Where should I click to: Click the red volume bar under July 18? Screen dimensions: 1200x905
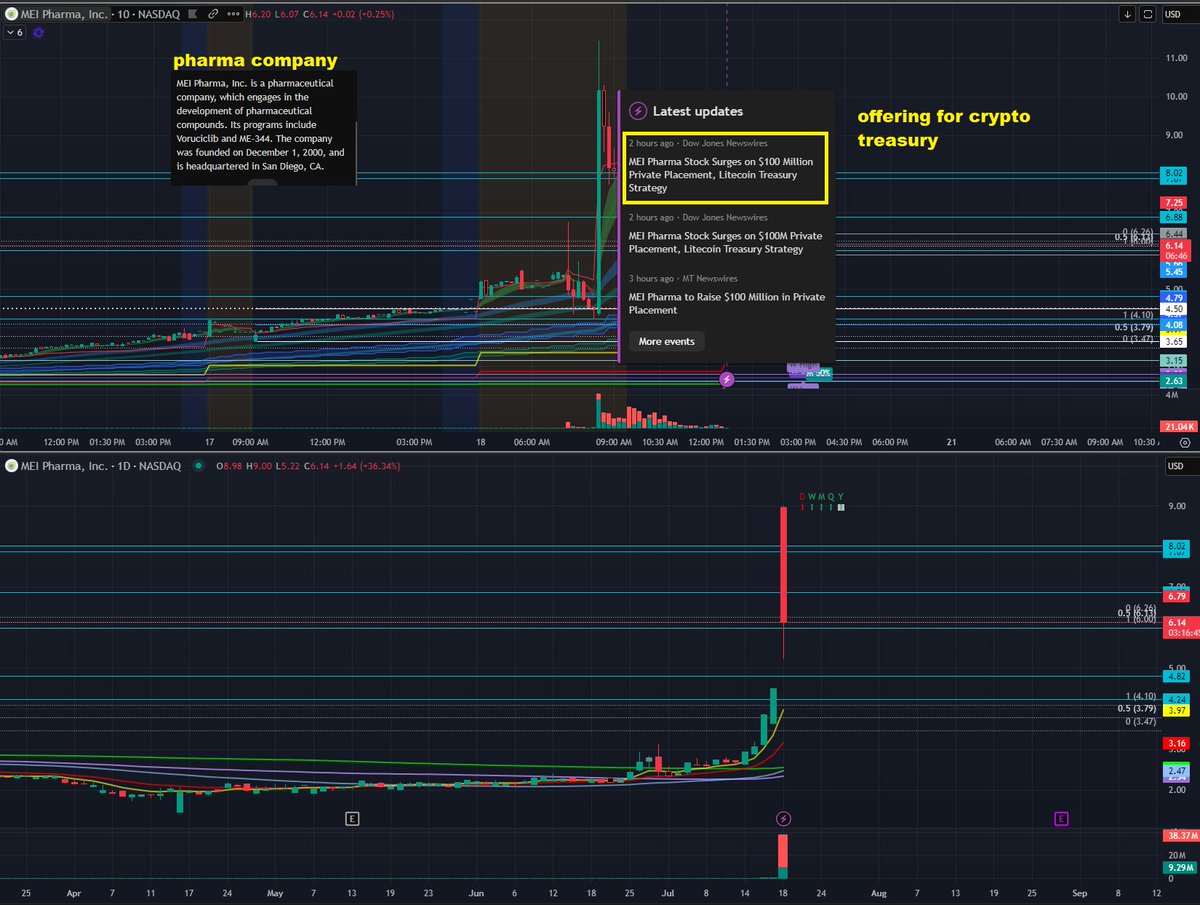point(783,851)
